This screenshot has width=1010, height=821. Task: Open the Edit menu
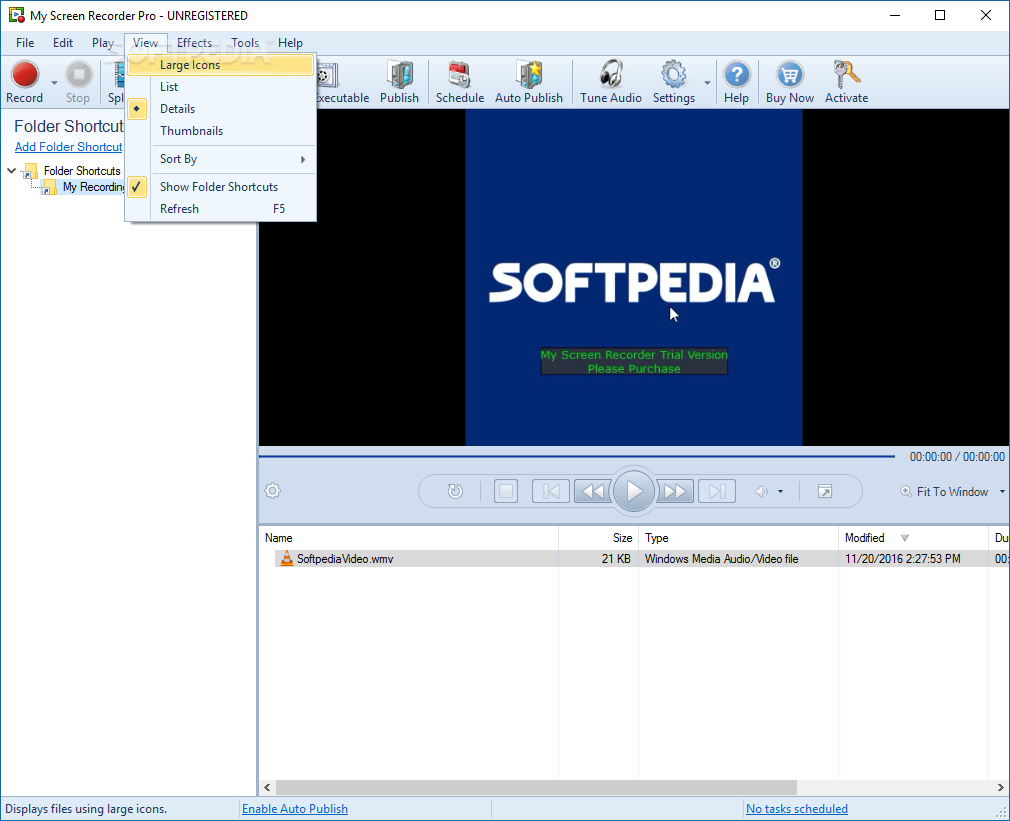click(x=63, y=43)
